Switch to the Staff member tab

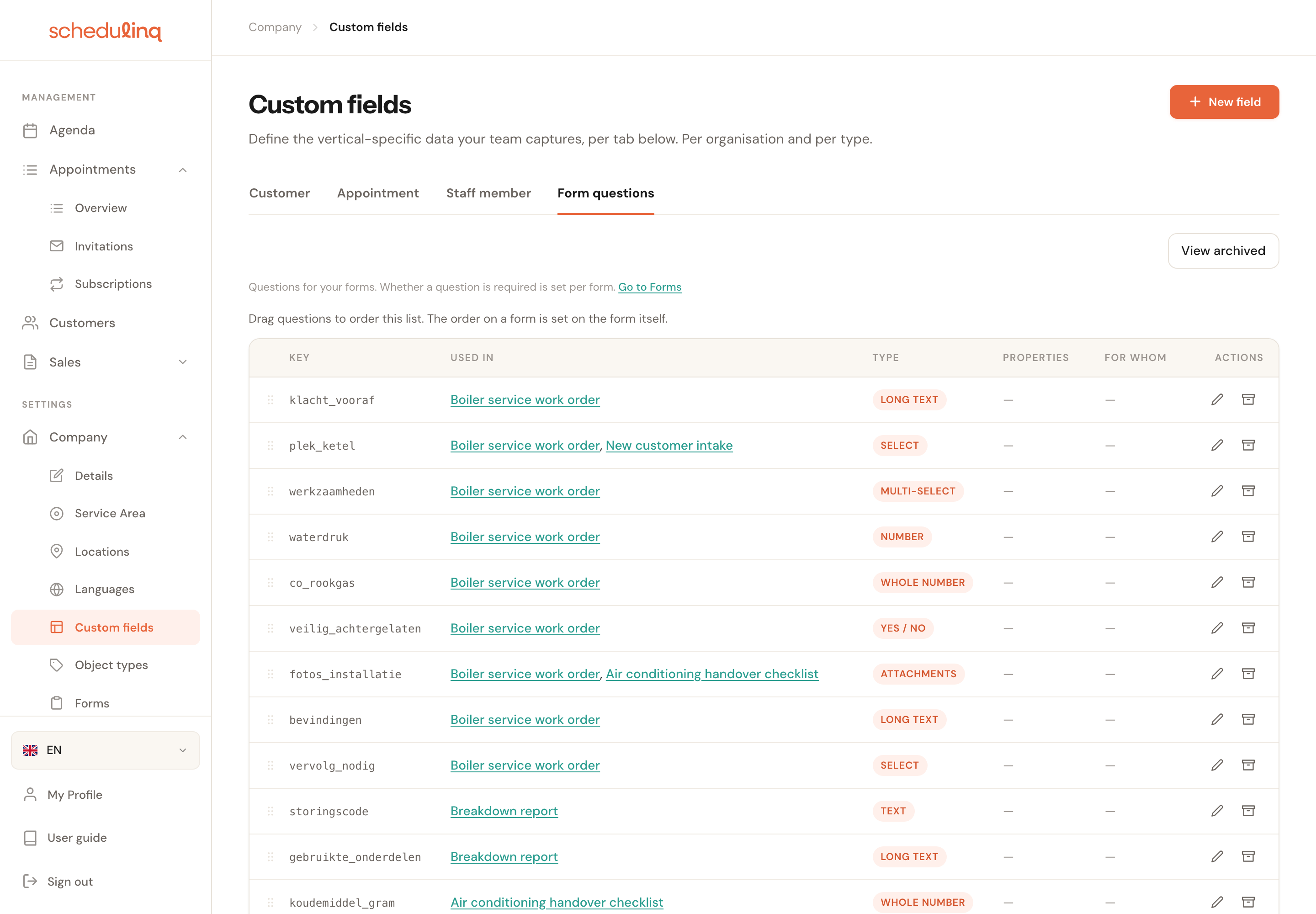coord(488,194)
